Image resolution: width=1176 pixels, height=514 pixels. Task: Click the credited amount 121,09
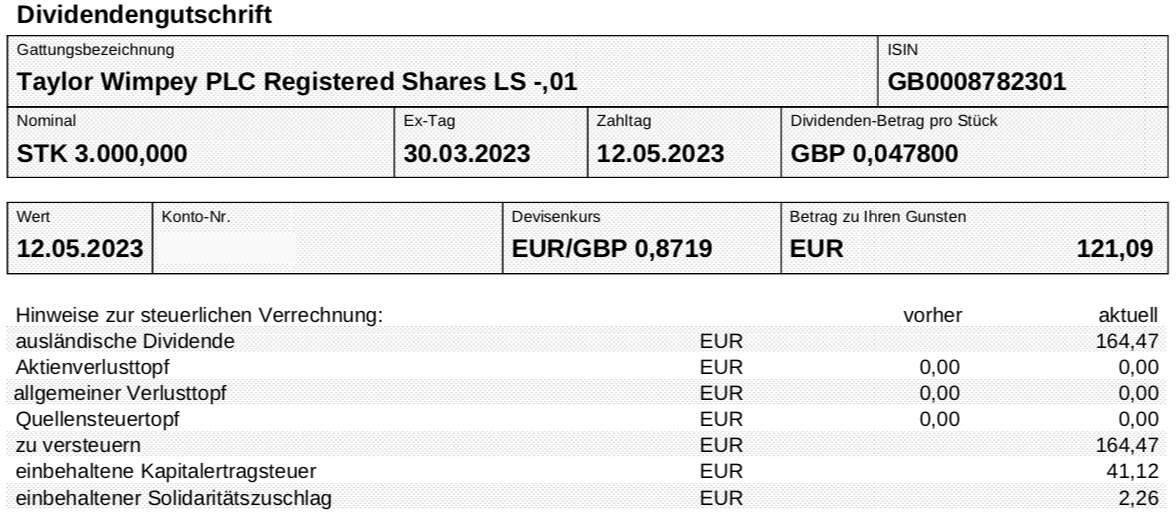point(1115,248)
